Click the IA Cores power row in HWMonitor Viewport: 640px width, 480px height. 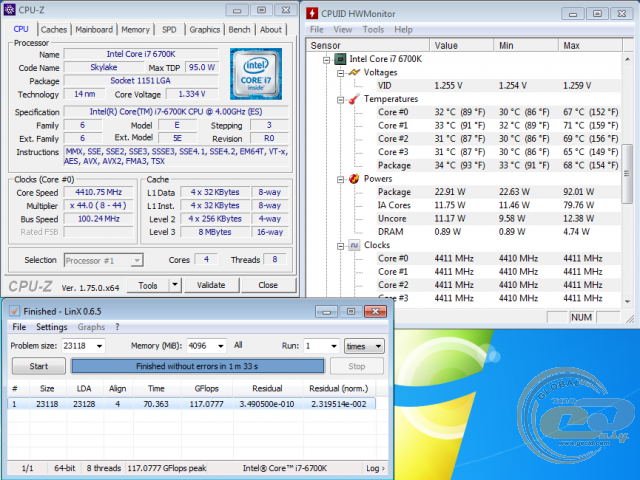pos(498,205)
